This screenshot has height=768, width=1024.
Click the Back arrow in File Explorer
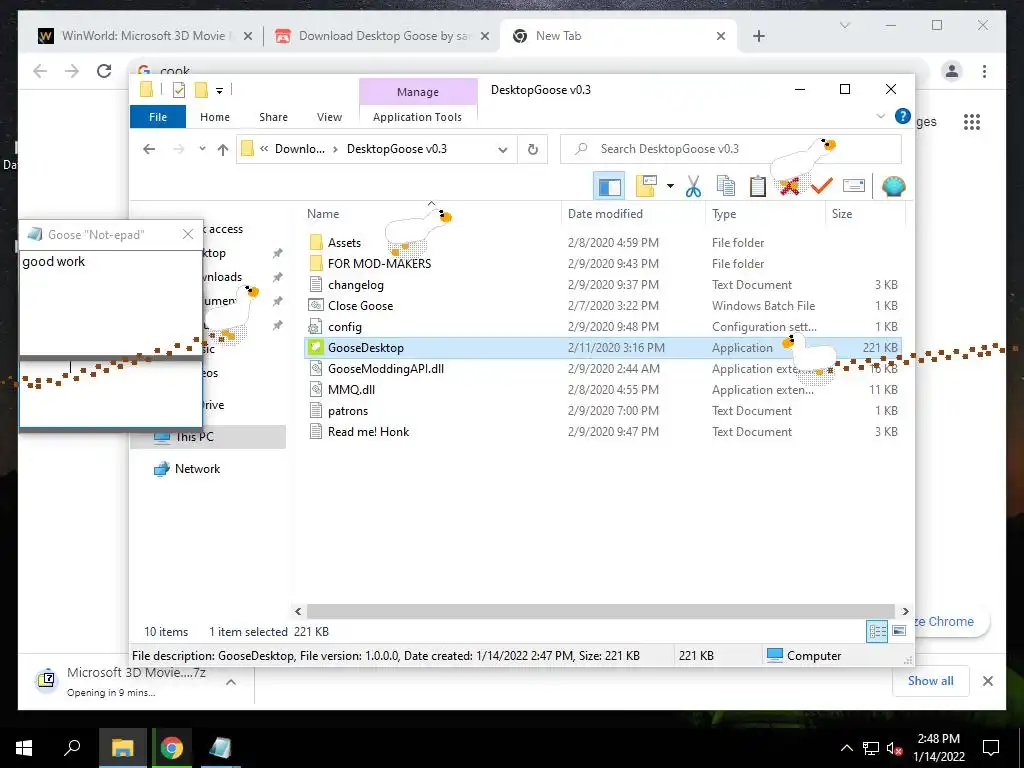click(x=149, y=149)
